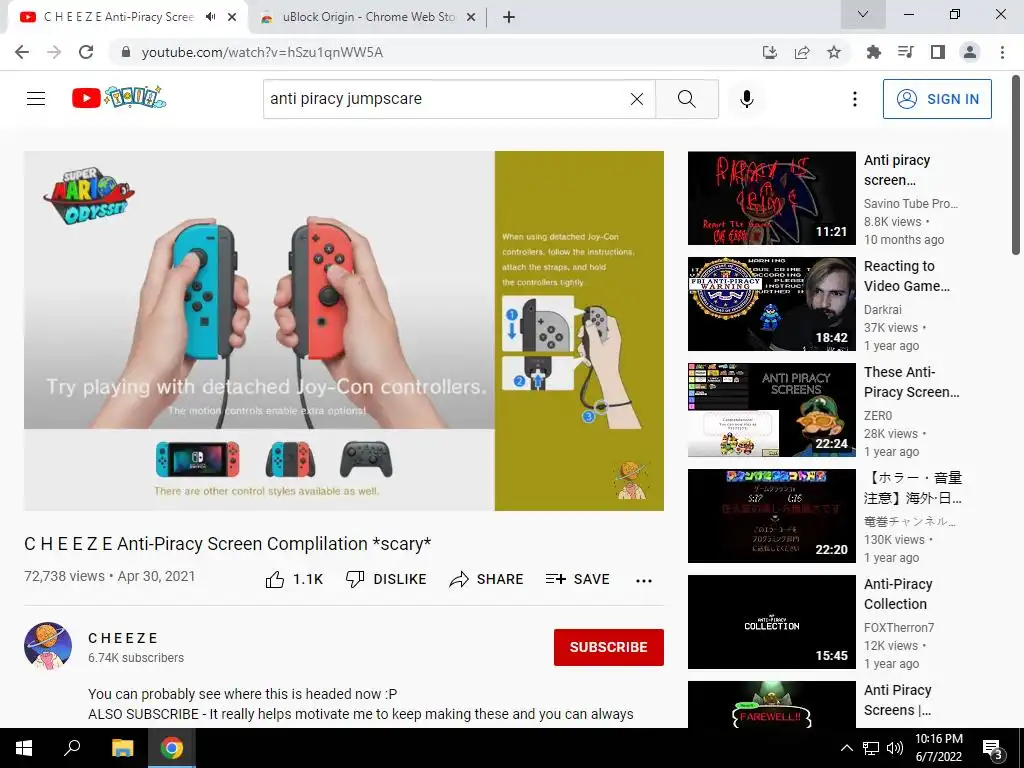
Task: Open more actions ellipsis under video
Action: click(x=644, y=581)
